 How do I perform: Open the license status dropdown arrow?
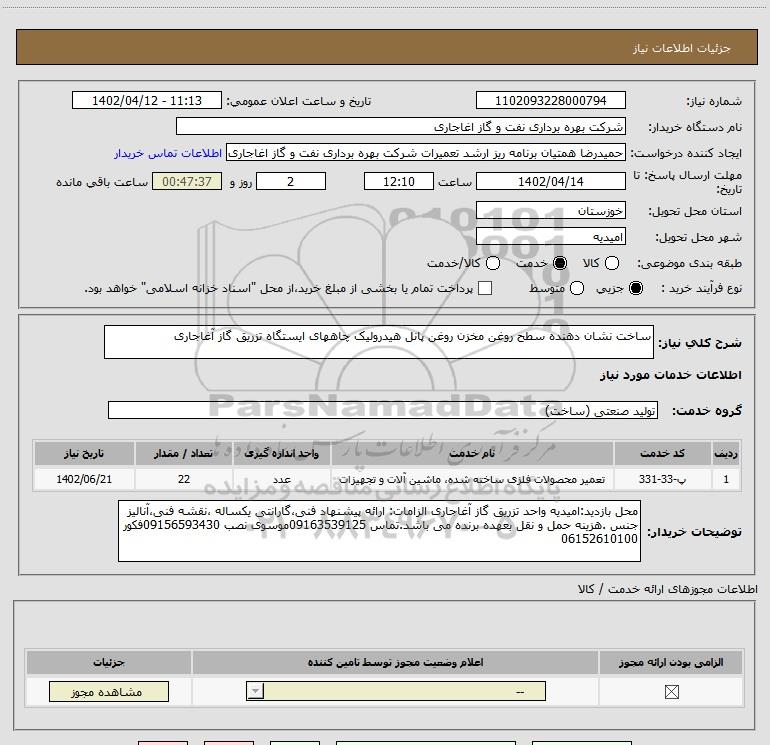coord(255,691)
